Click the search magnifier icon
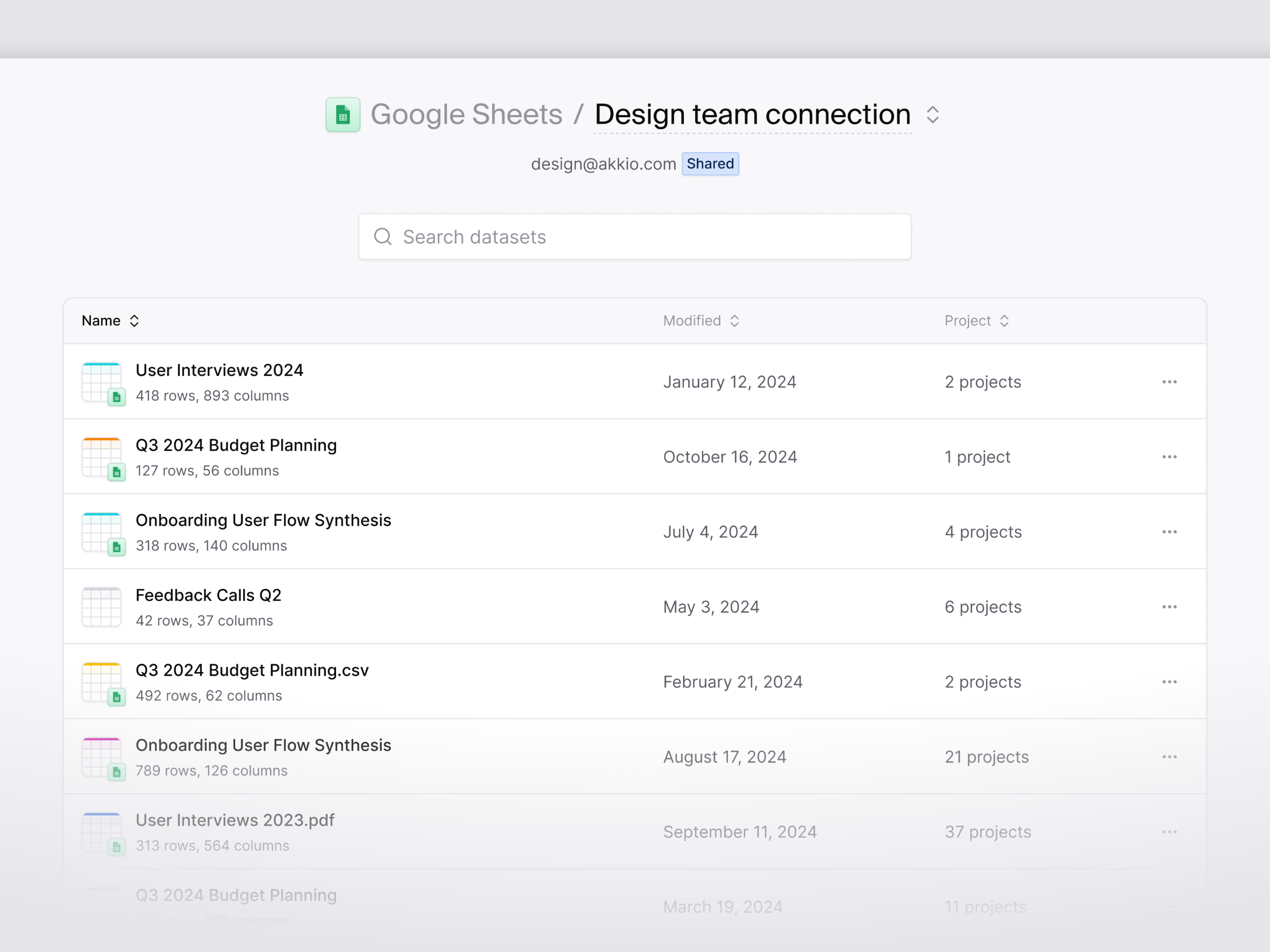 [x=383, y=237]
